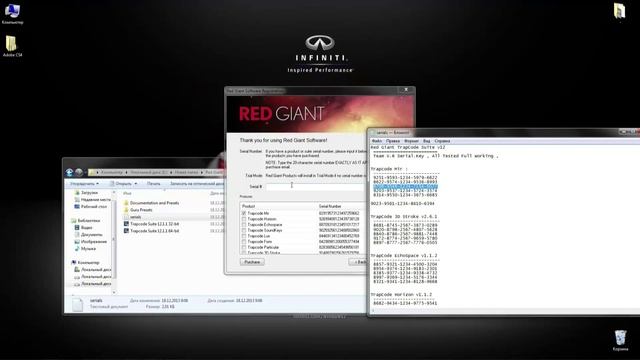This screenshot has height=360, width=640.
Task: Click the Purchase button in Red Giant dialog
Action: [x=252, y=262]
